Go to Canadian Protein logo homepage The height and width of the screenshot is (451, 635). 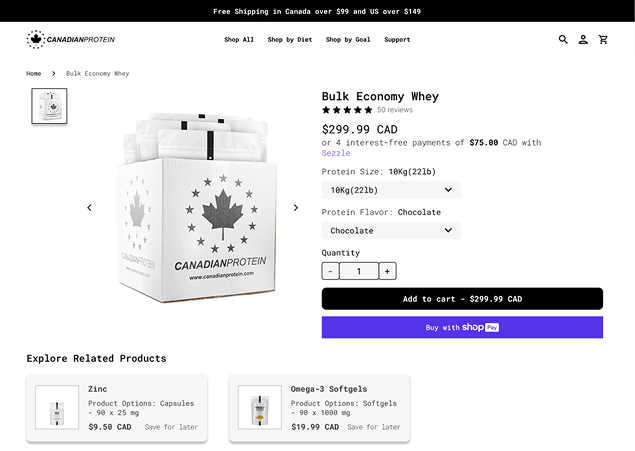pyautogui.click(x=71, y=39)
